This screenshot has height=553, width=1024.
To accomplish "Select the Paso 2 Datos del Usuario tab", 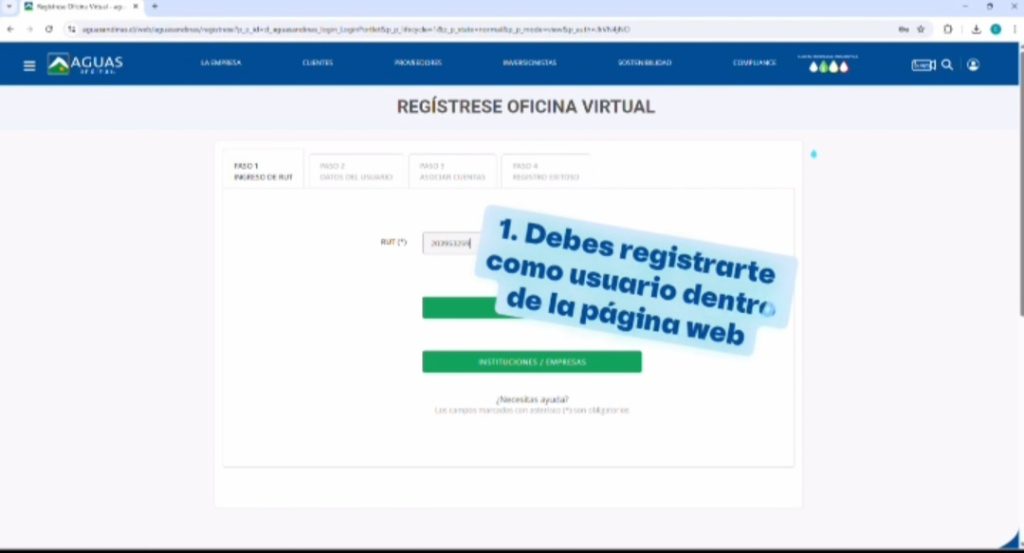I will (355, 171).
